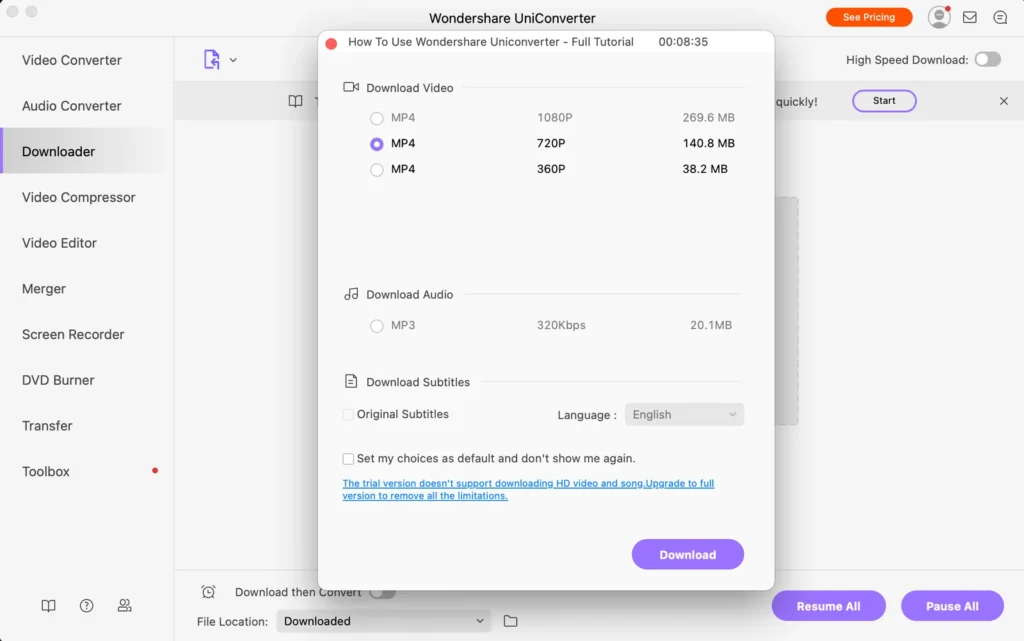The image size is (1024, 641).
Task: Open the subtitle Language dropdown
Action: click(x=684, y=414)
